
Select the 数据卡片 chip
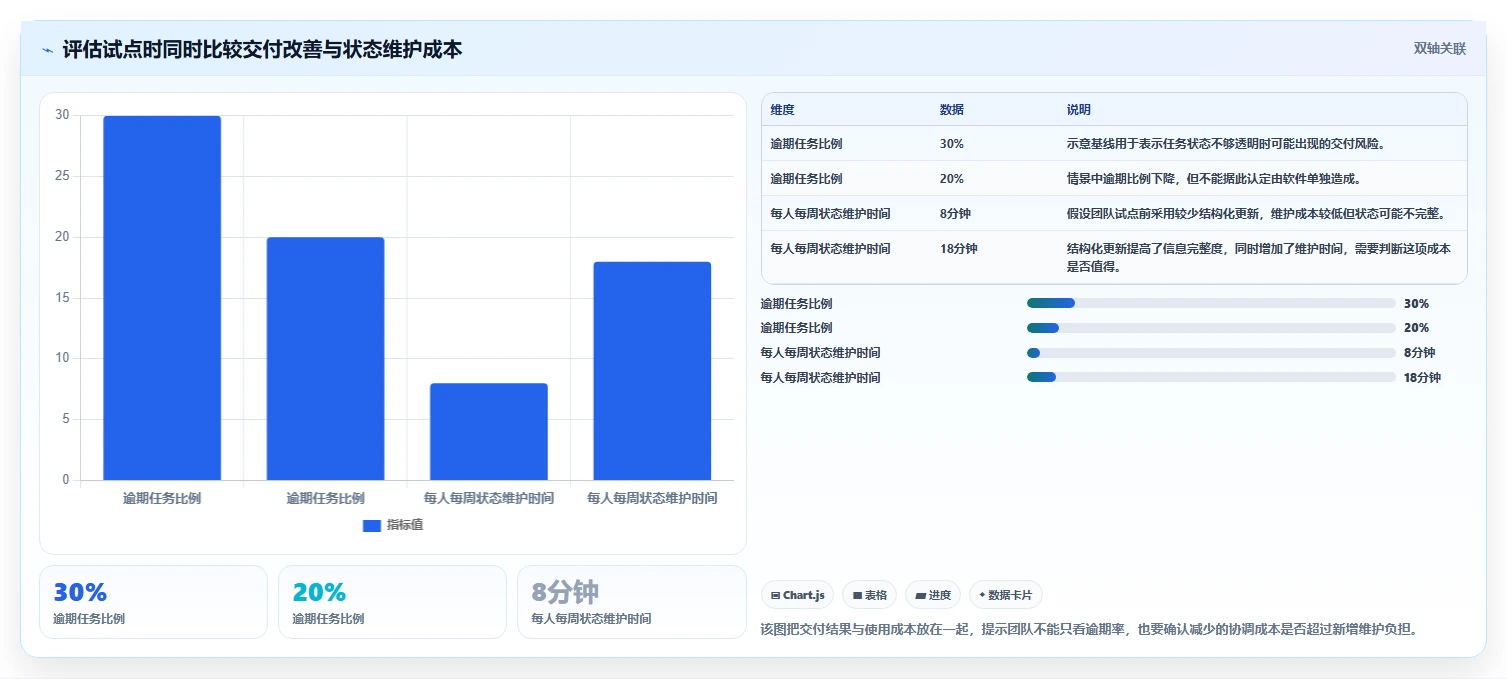pos(1006,595)
